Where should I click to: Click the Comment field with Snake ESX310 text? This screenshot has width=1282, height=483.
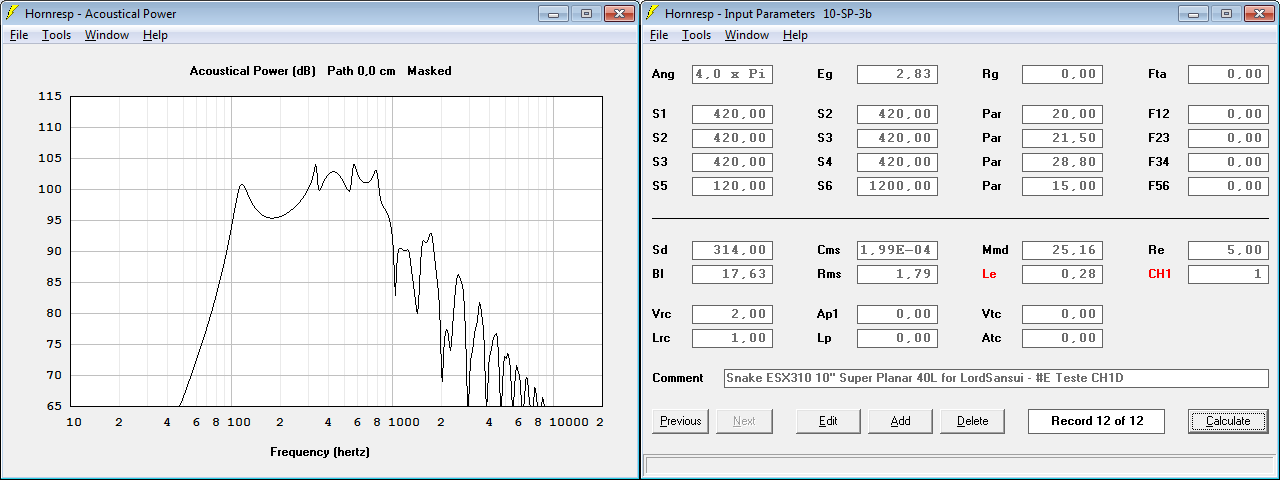coord(996,378)
